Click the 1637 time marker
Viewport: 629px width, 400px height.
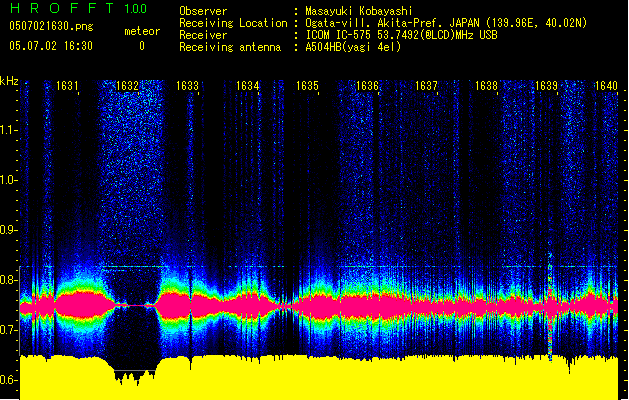tap(426, 86)
